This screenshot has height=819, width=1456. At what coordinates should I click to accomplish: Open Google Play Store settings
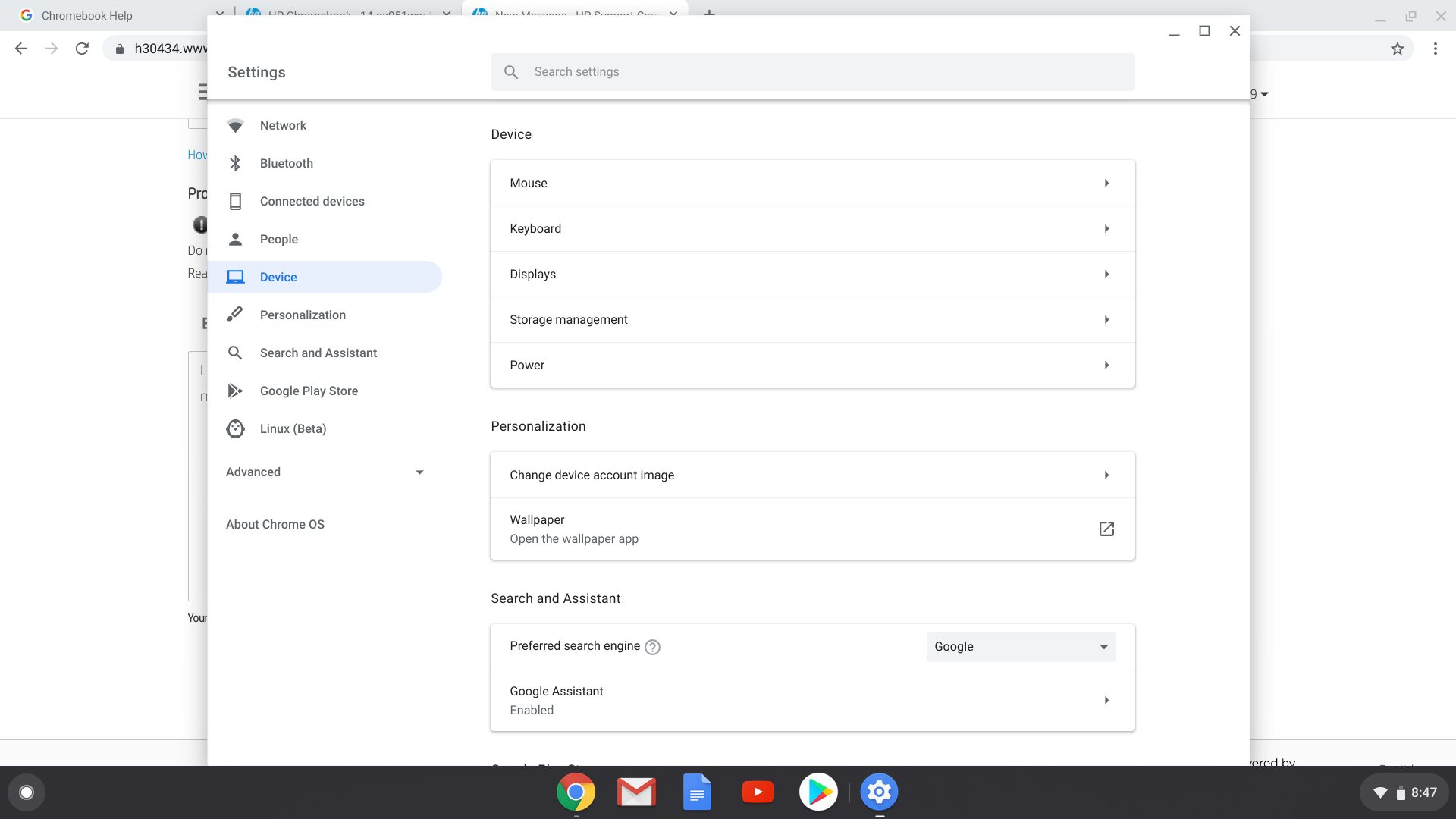[309, 391]
